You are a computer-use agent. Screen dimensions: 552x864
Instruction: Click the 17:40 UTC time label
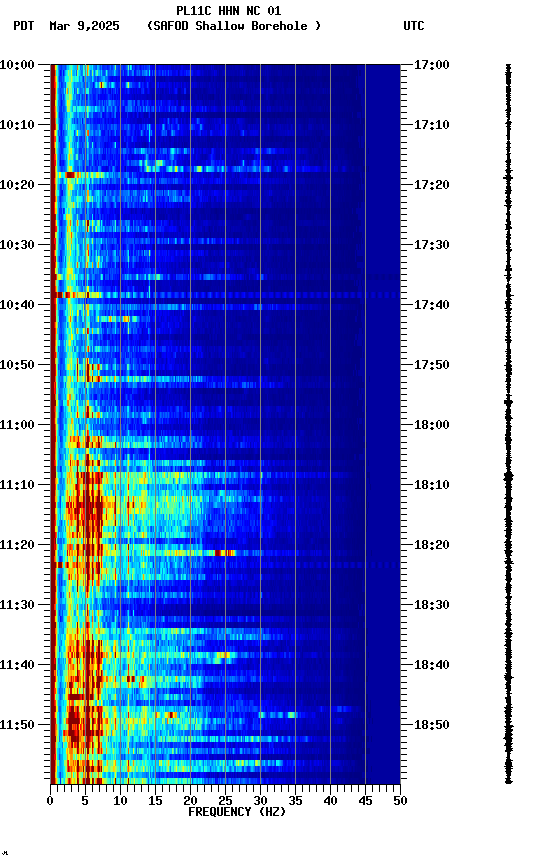[x=432, y=305]
